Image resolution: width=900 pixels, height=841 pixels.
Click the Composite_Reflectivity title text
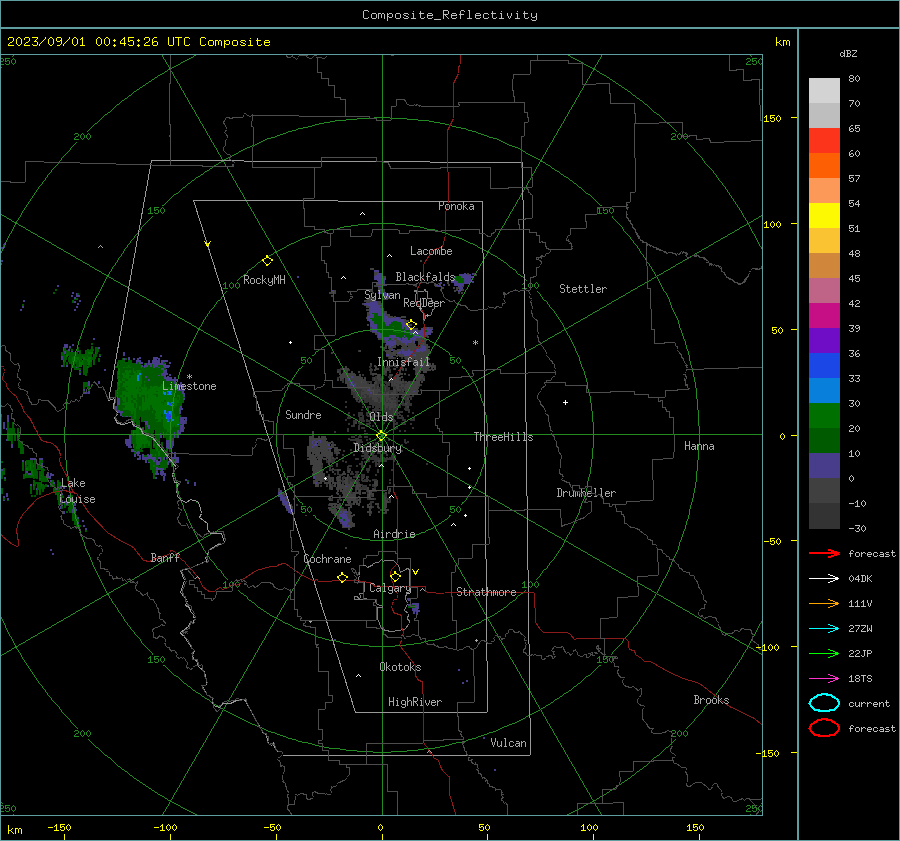449,15
